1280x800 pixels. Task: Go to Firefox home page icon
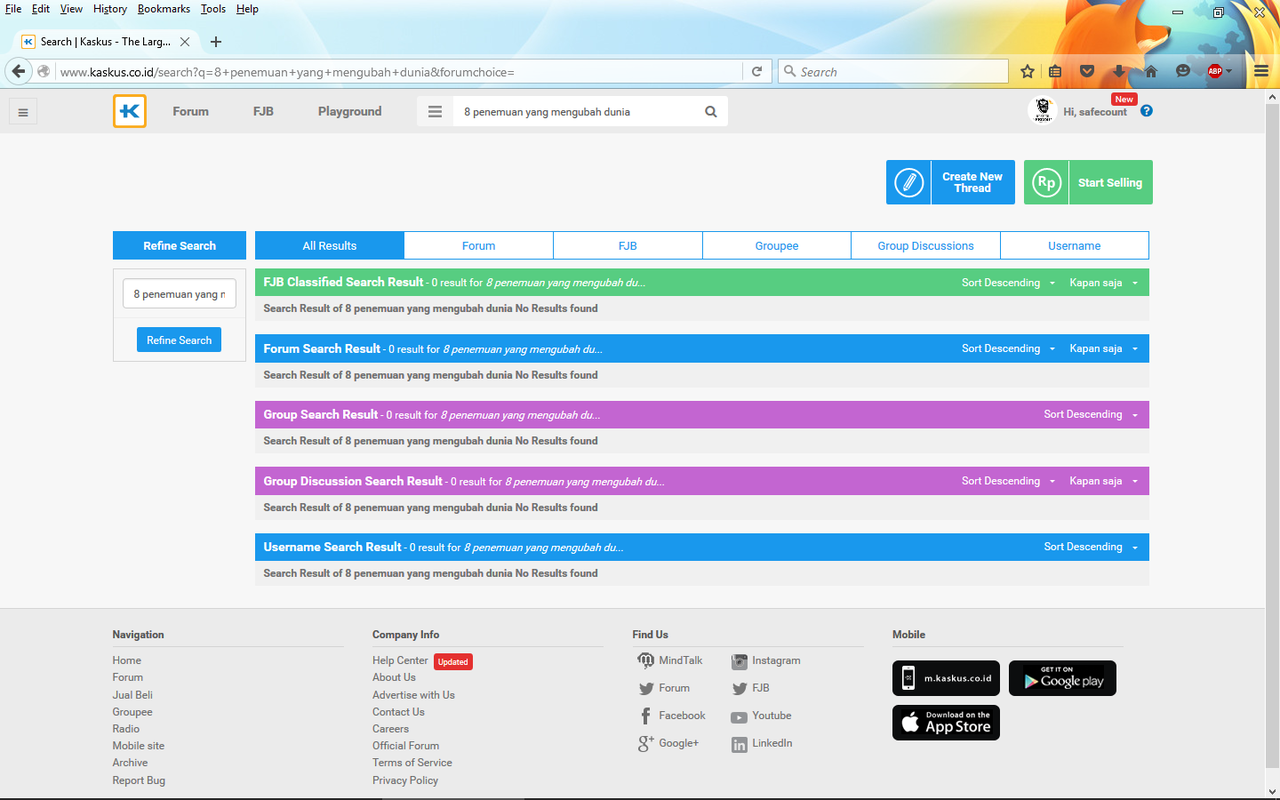1151,71
